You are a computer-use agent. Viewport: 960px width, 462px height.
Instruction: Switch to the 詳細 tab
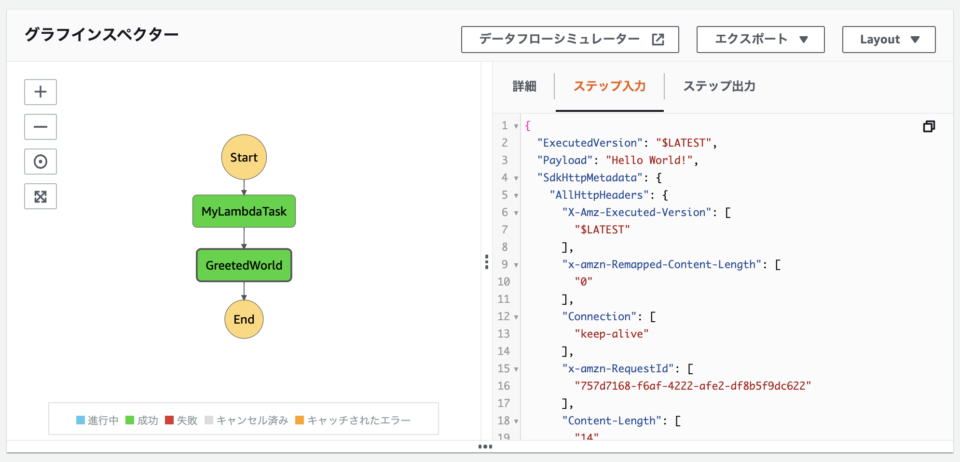(x=525, y=86)
